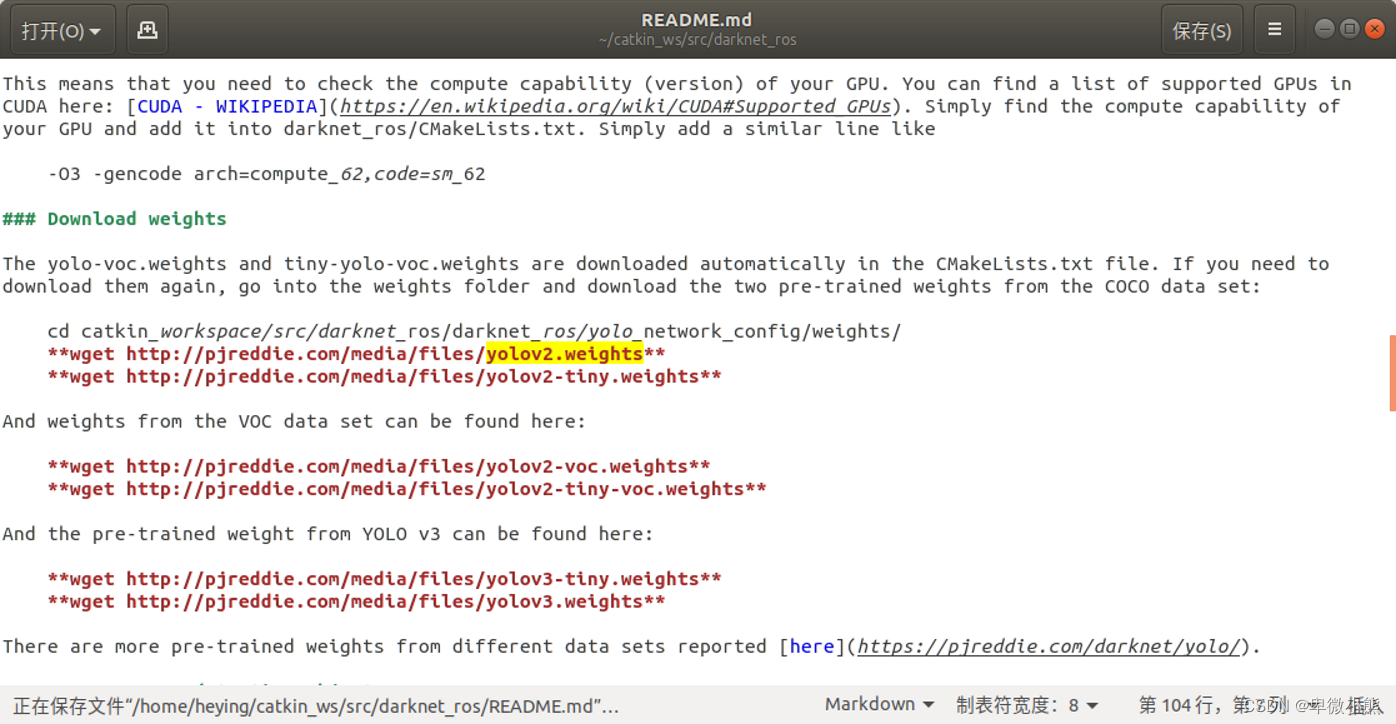The width and height of the screenshot is (1396, 724).
Task: Click the yolov3-tiny.weights wget line
Action: coord(384,579)
